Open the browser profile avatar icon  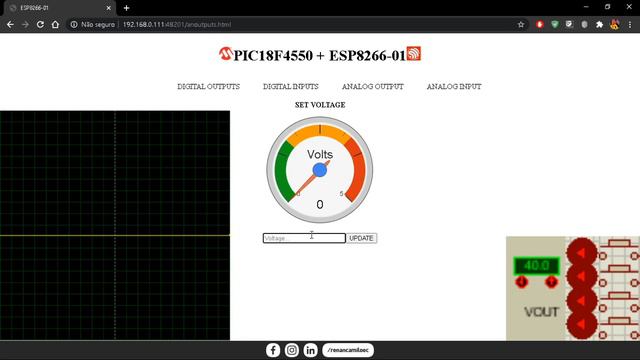[x=615, y=24]
